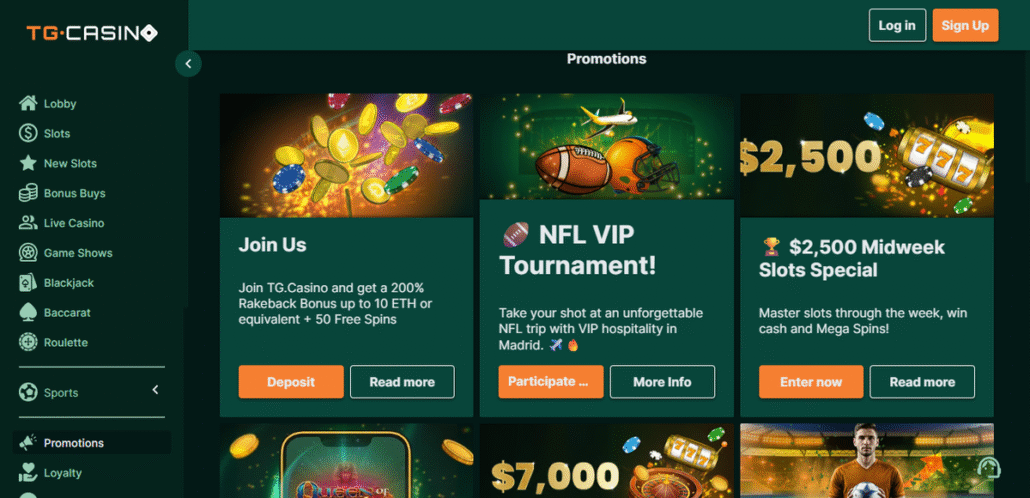Select the Slots dollar icon
The image size is (1030, 498).
(x=28, y=133)
